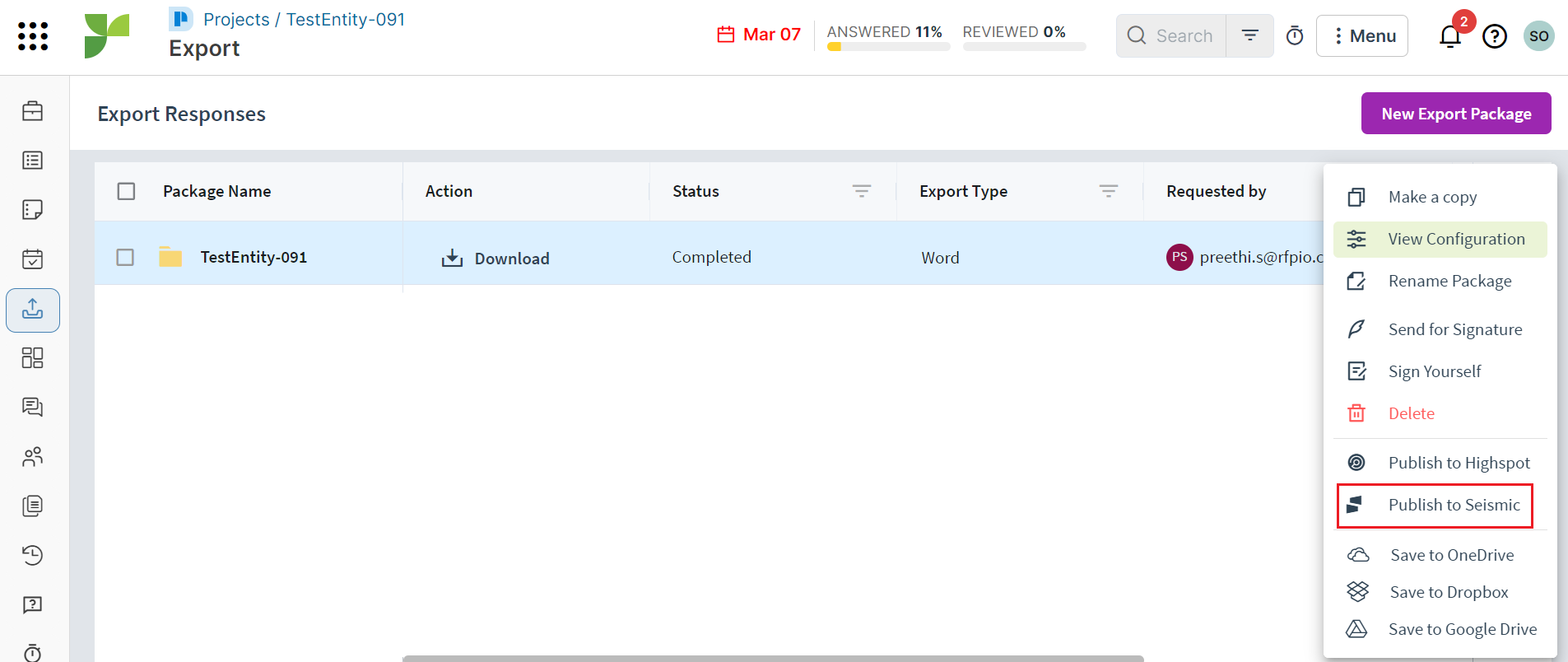This screenshot has width=1568, height=662.
Task: Click the TestEntity-091 folder icon
Action: coord(170,257)
